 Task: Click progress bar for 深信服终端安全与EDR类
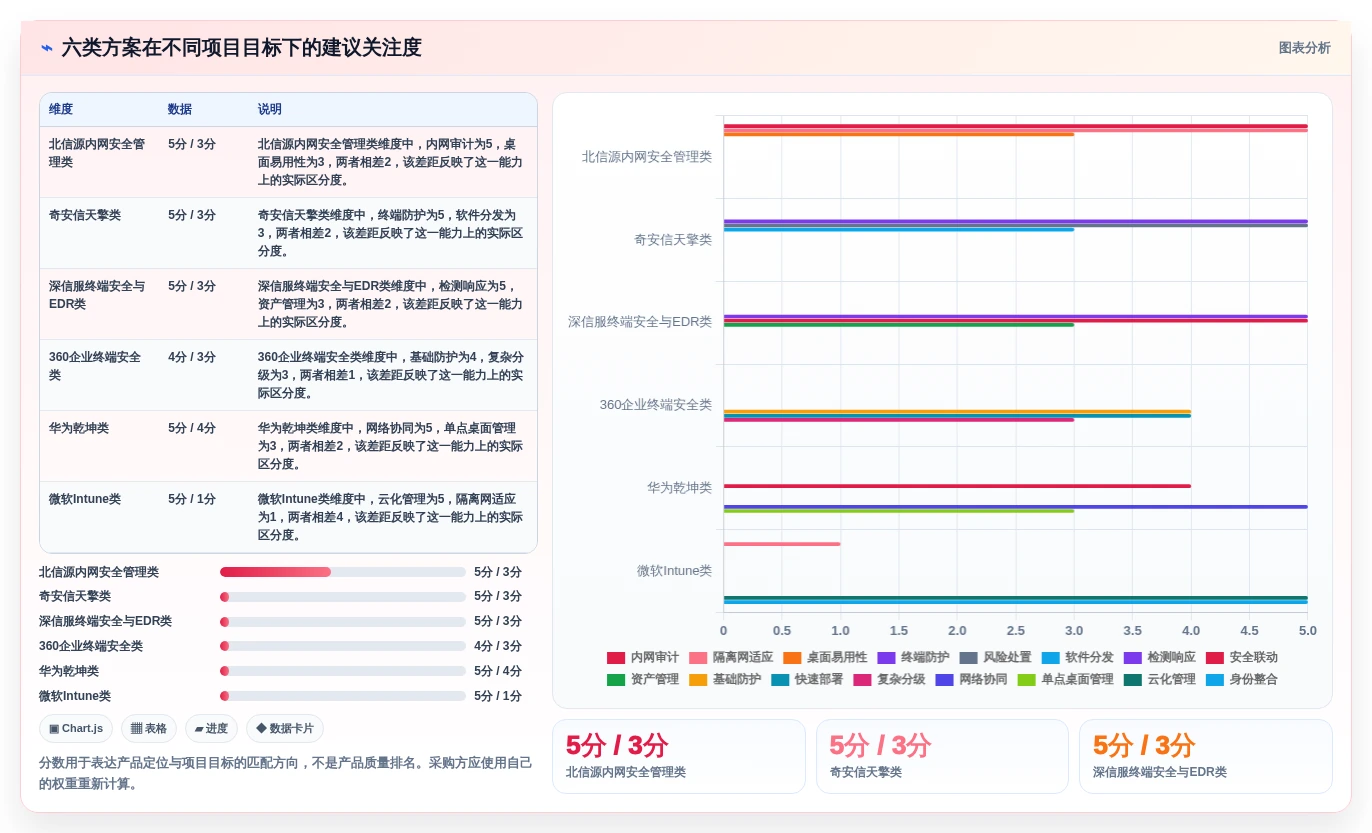pos(343,622)
